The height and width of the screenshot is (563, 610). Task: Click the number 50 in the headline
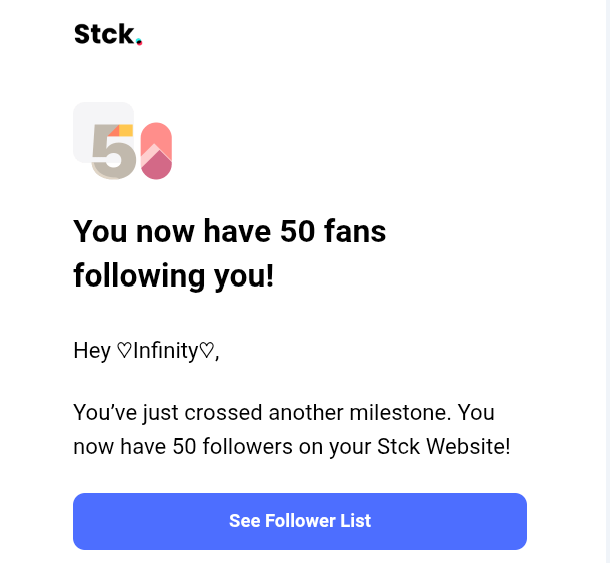coord(298,232)
